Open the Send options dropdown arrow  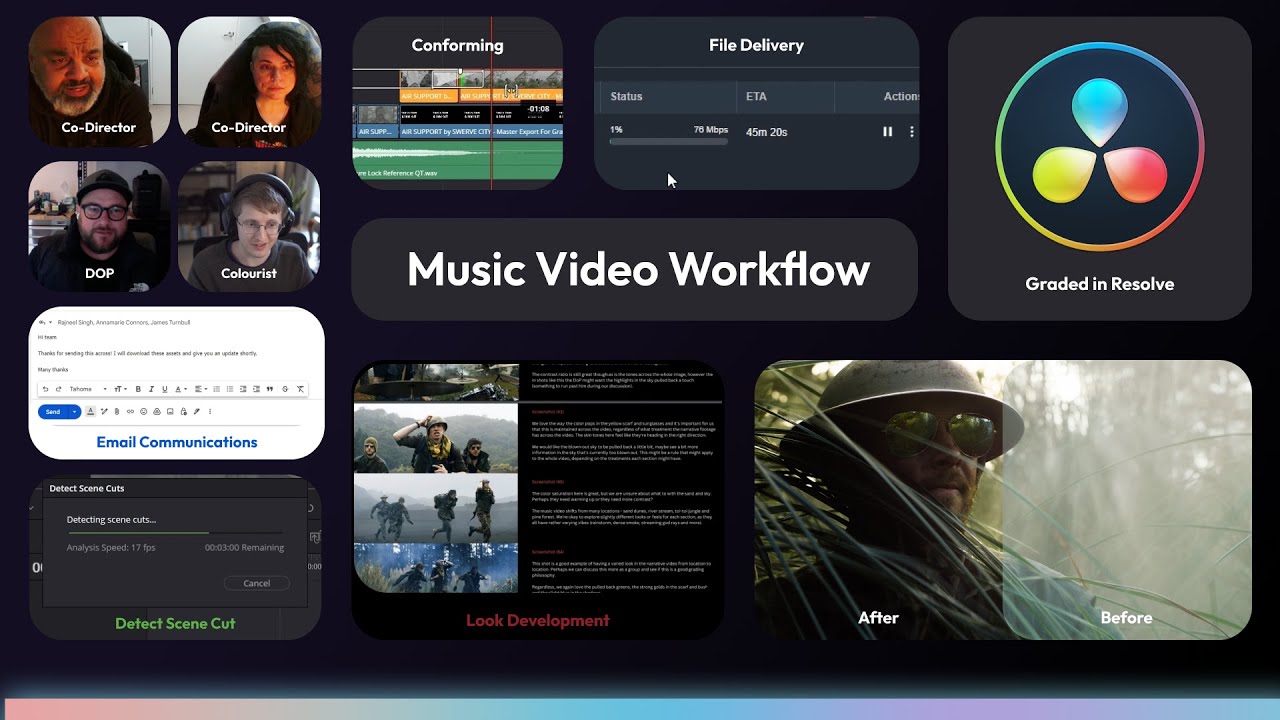(74, 411)
